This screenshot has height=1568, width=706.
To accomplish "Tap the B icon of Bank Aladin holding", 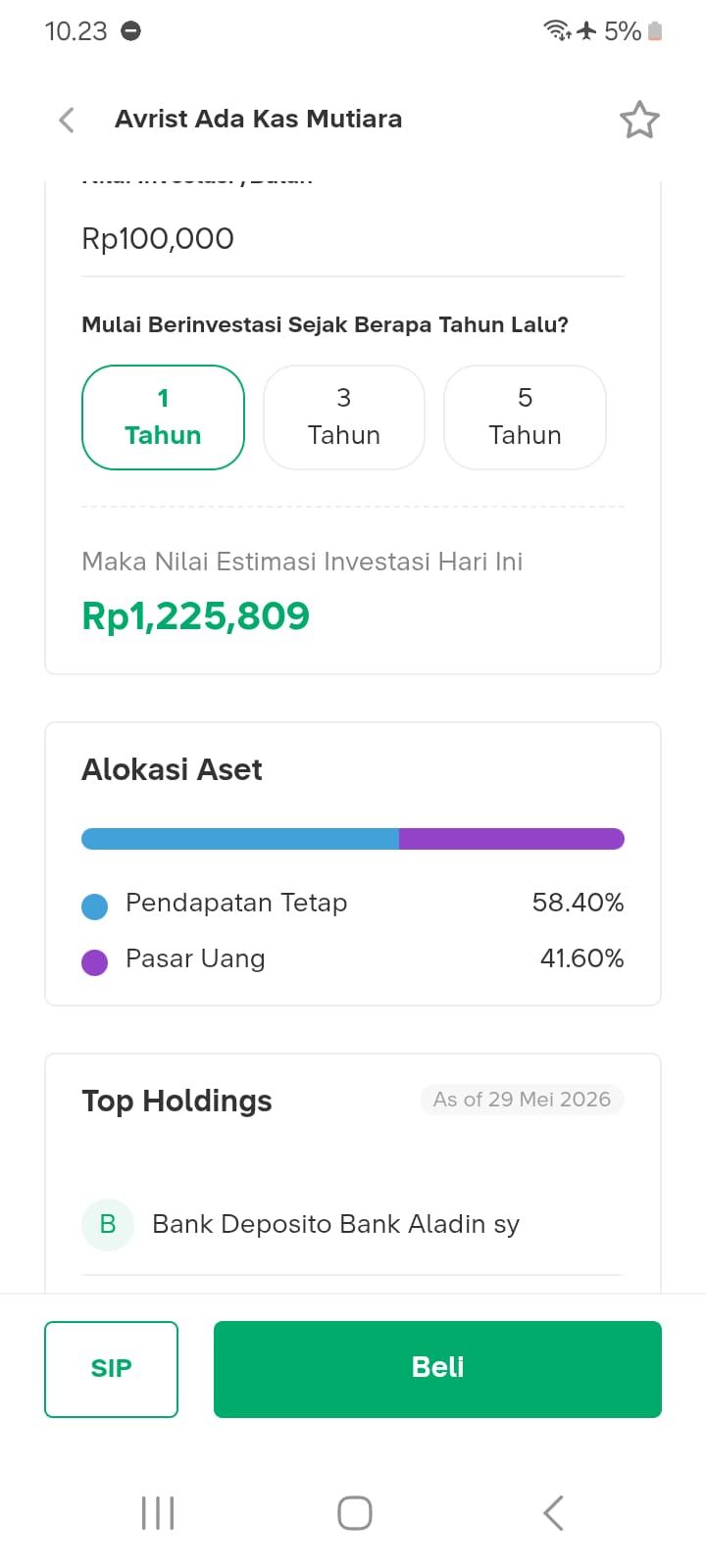I will pyautogui.click(x=108, y=1224).
